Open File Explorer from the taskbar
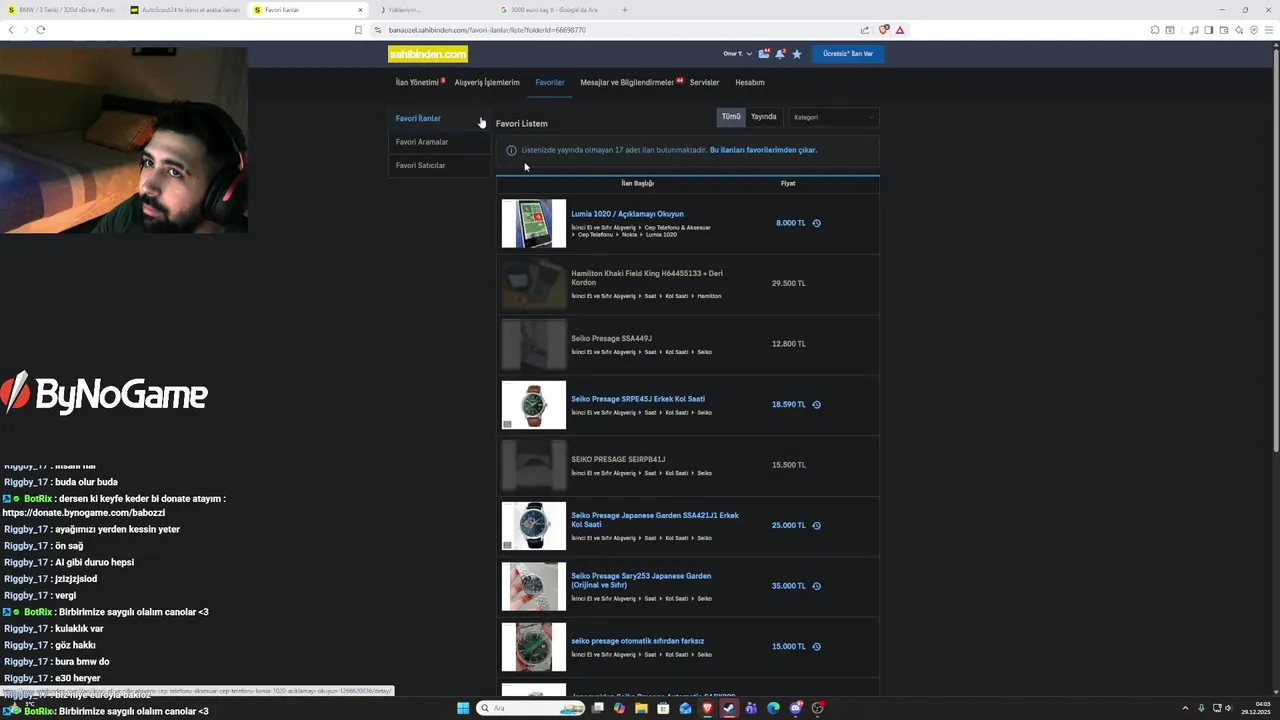Screen dimensions: 1280x720 click(x=641, y=708)
